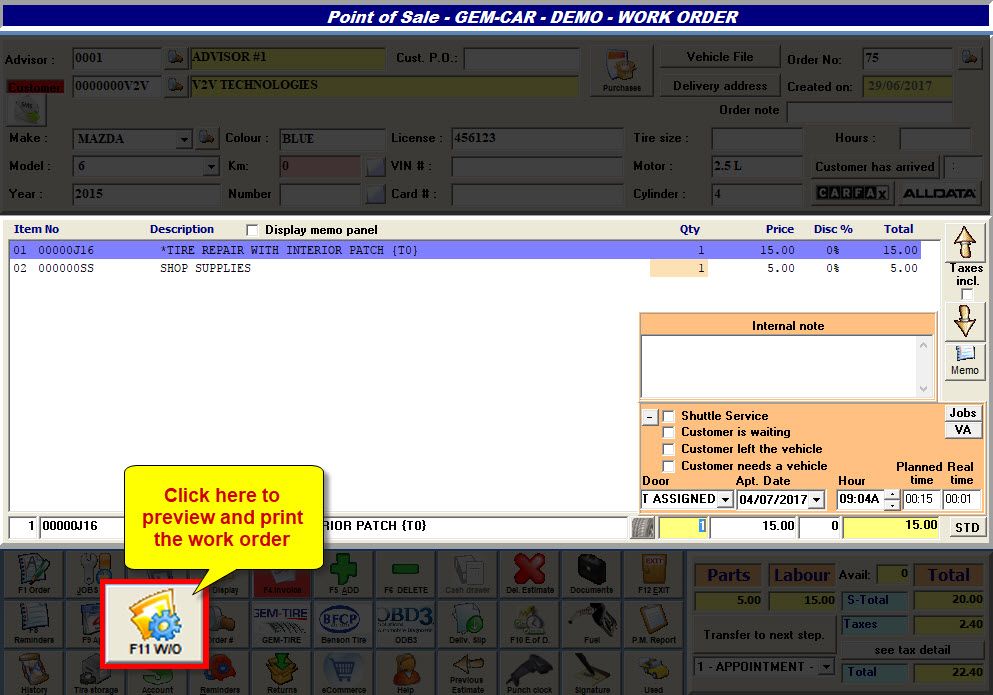The width and height of the screenshot is (993, 695).
Task: Click the tire icon on the item entry line
Action: pyautogui.click(x=642, y=527)
